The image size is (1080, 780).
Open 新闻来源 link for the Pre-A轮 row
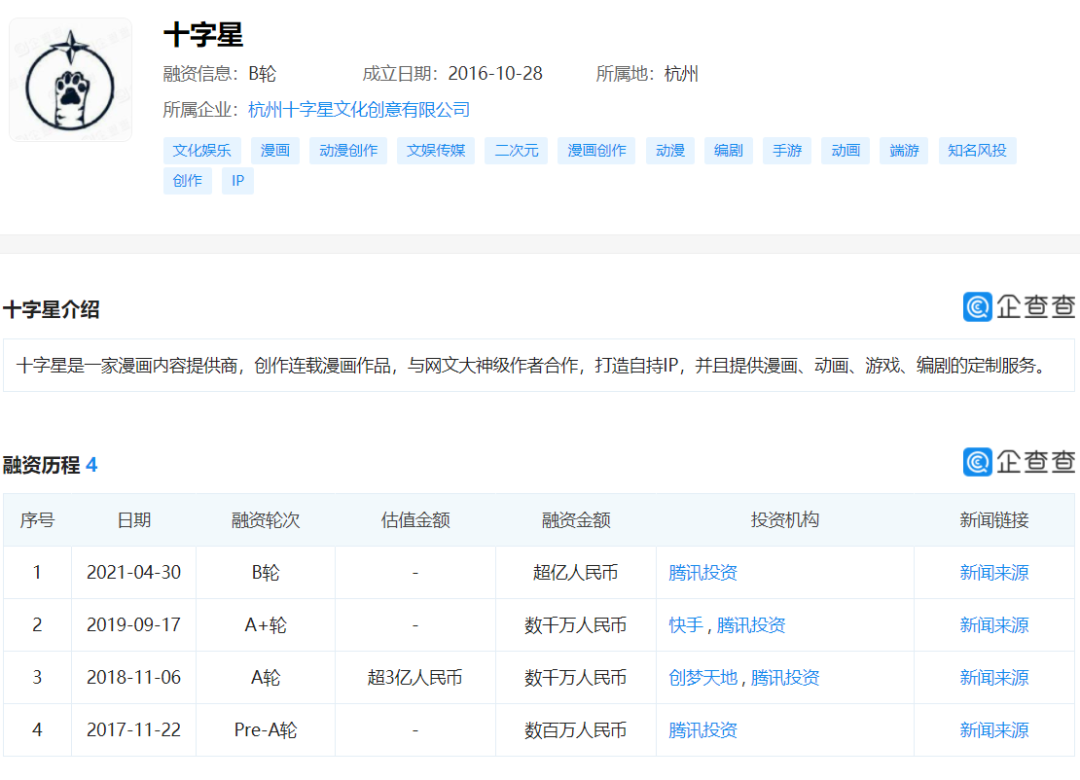tap(994, 730)
